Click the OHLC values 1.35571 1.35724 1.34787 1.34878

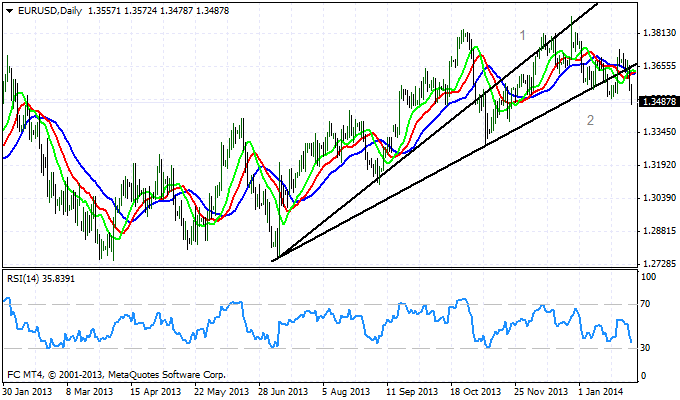tap(158, 11)
